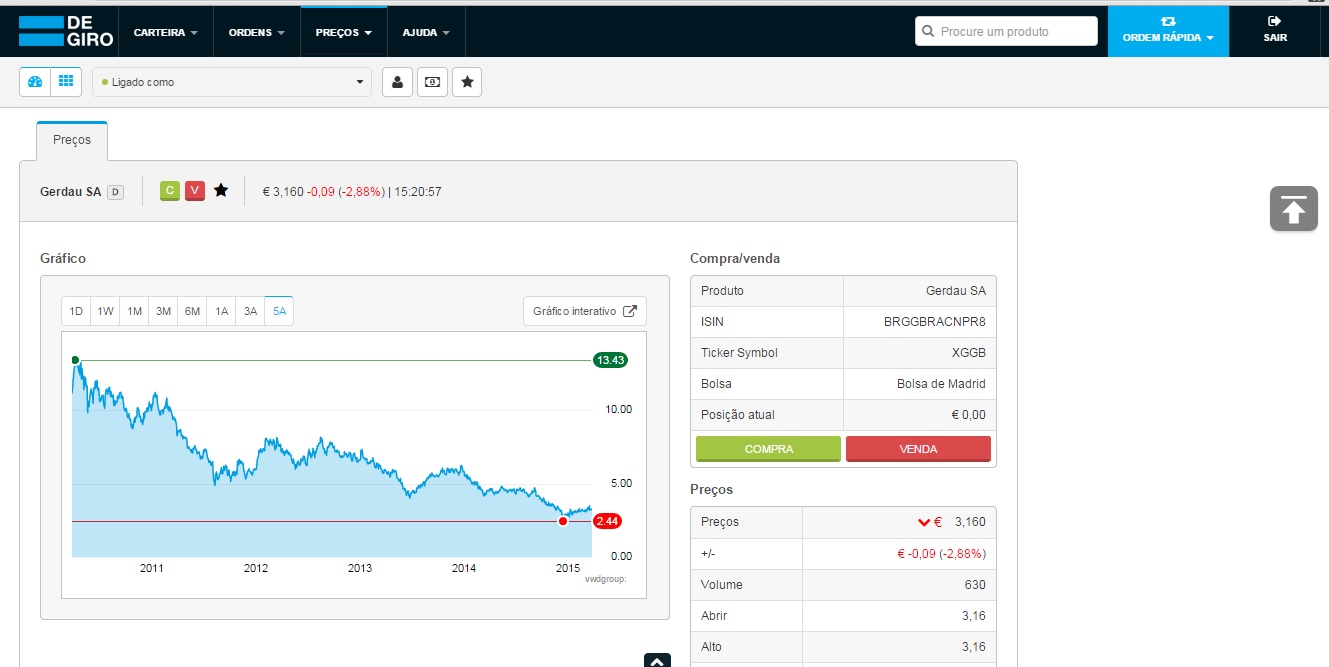
Task: Click the DEGIRO logo
Action: coord(66,32)
